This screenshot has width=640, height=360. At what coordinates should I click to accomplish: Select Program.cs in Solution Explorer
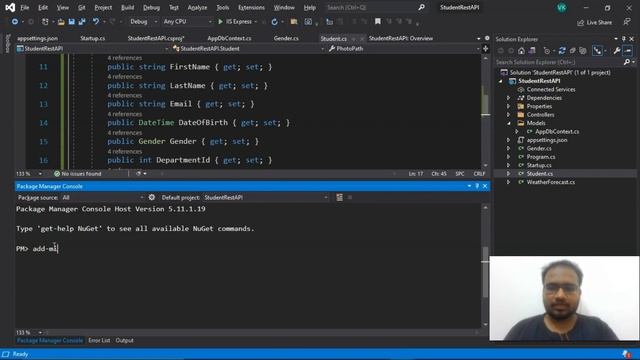tap(540, 157)
